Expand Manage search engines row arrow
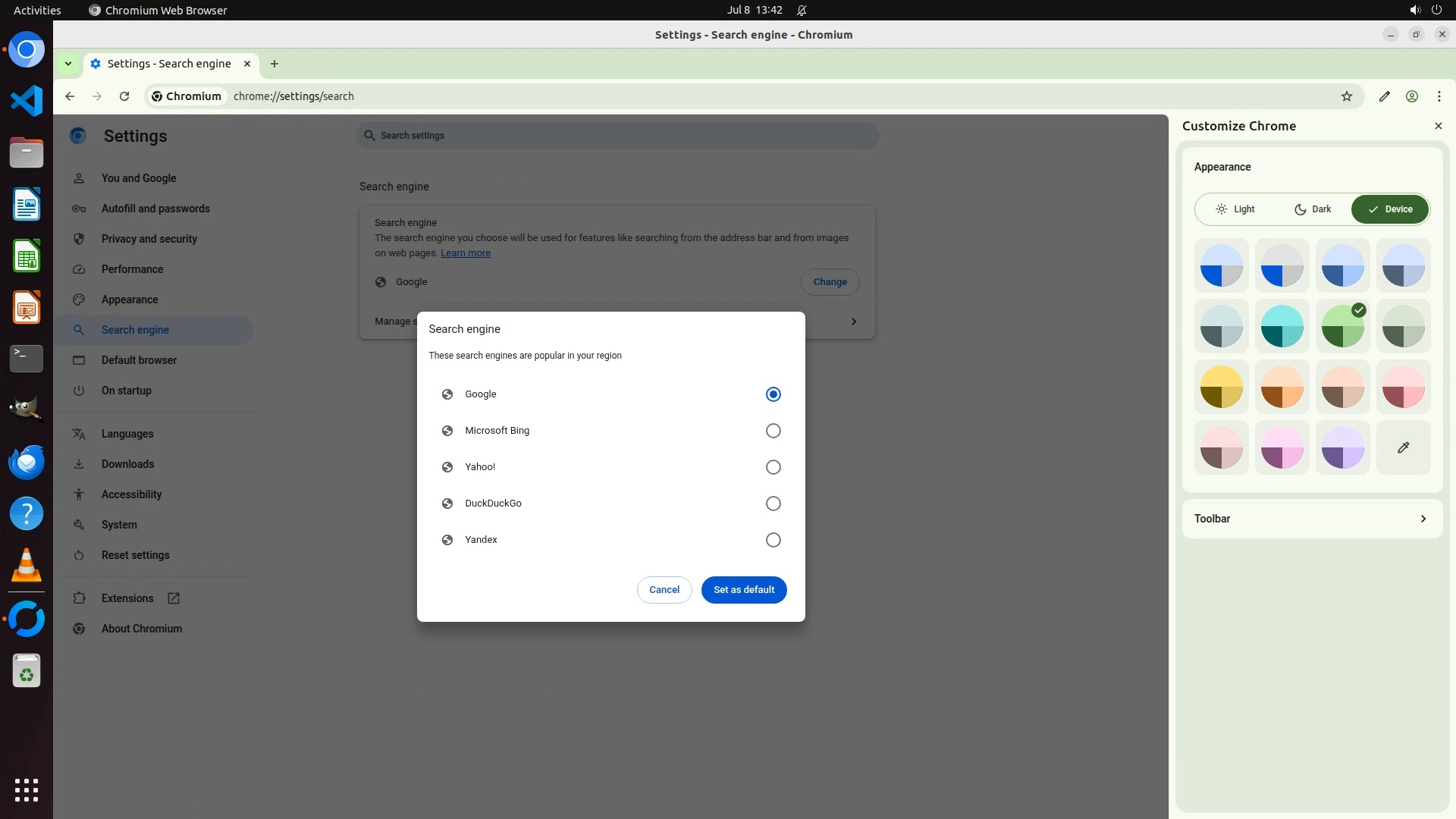 point(853,322)
